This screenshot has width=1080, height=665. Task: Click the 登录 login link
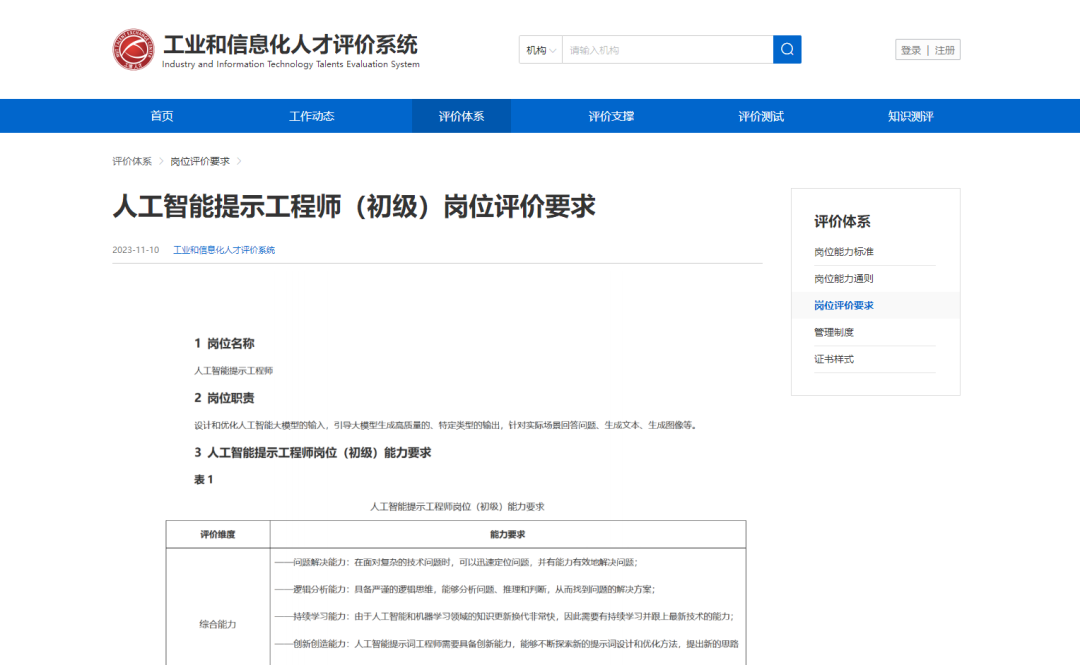pyautogui.click(x=911, y=50)
